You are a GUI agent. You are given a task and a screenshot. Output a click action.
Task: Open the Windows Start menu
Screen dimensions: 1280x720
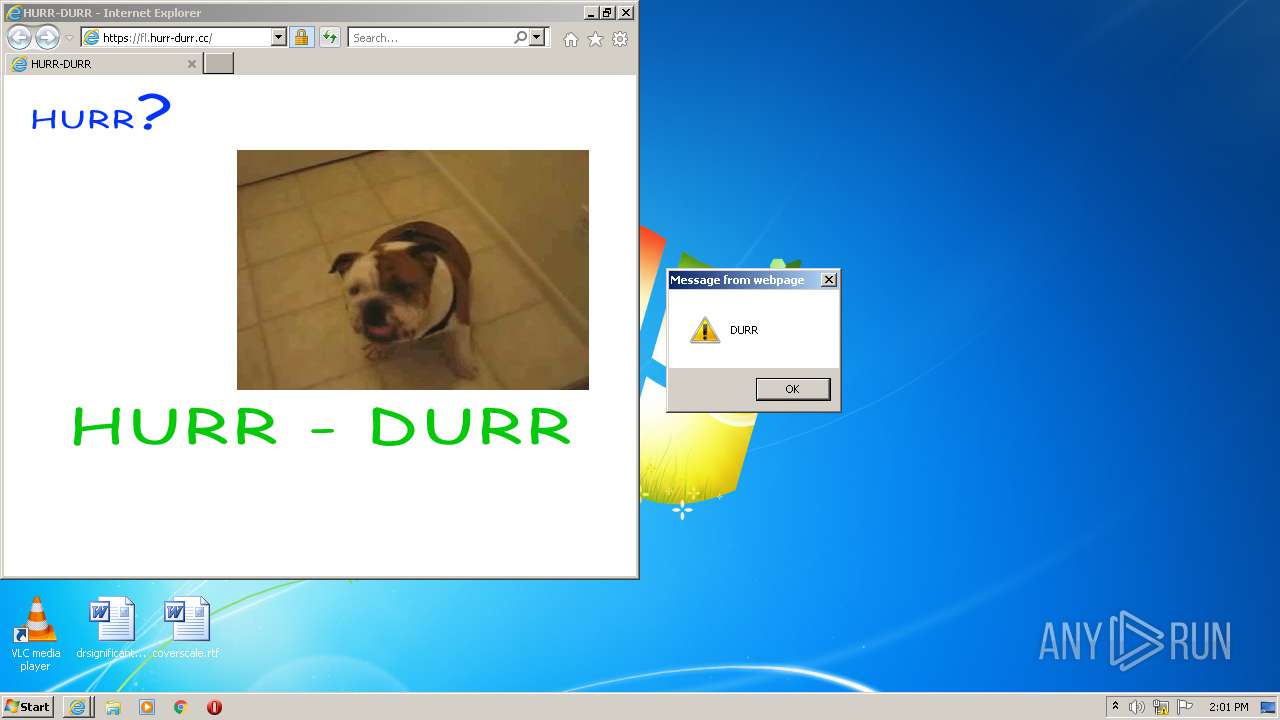28,706
